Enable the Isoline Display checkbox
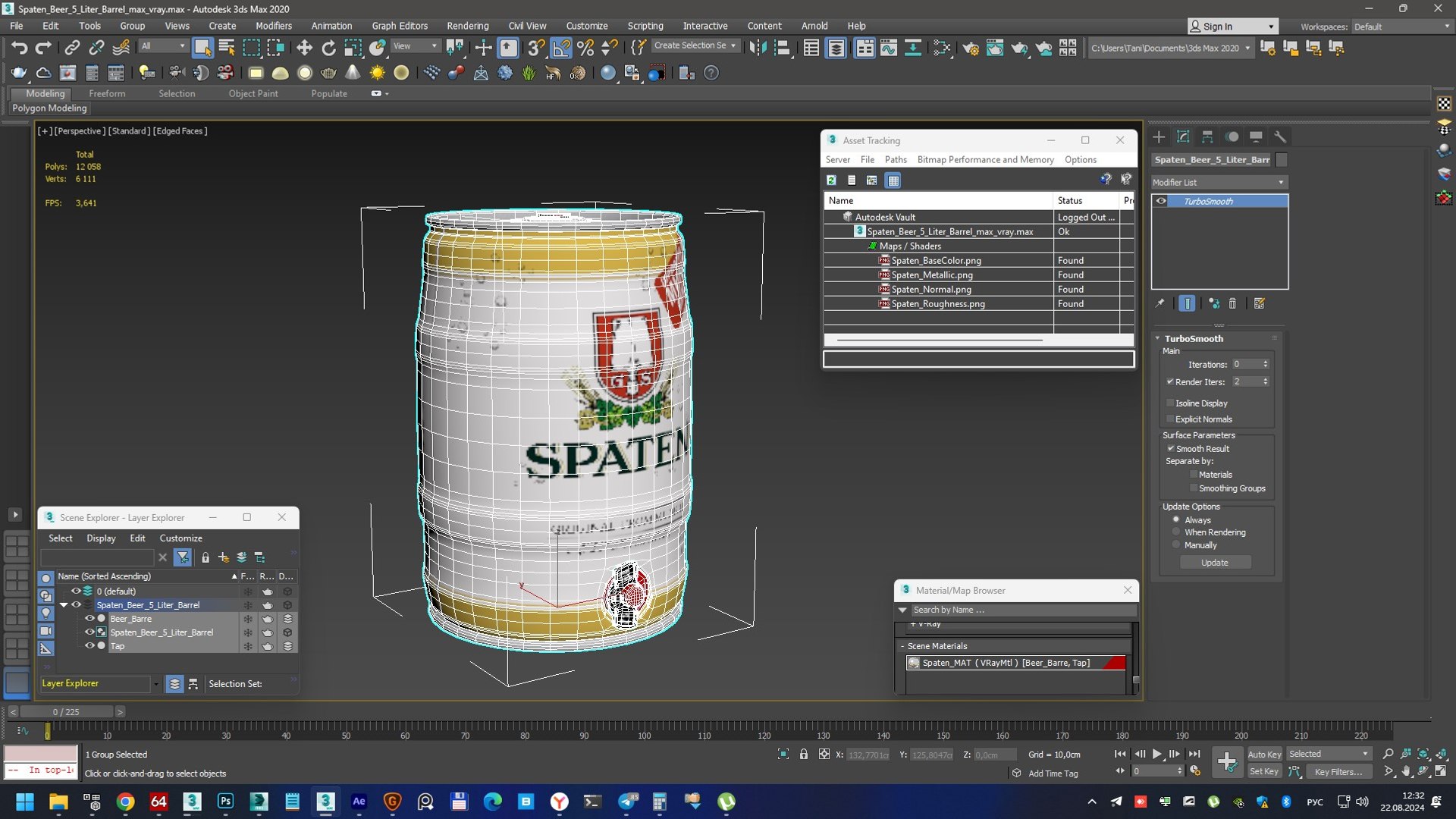The height and width of the screenshot is (819, 1456). click(1170, 403)
